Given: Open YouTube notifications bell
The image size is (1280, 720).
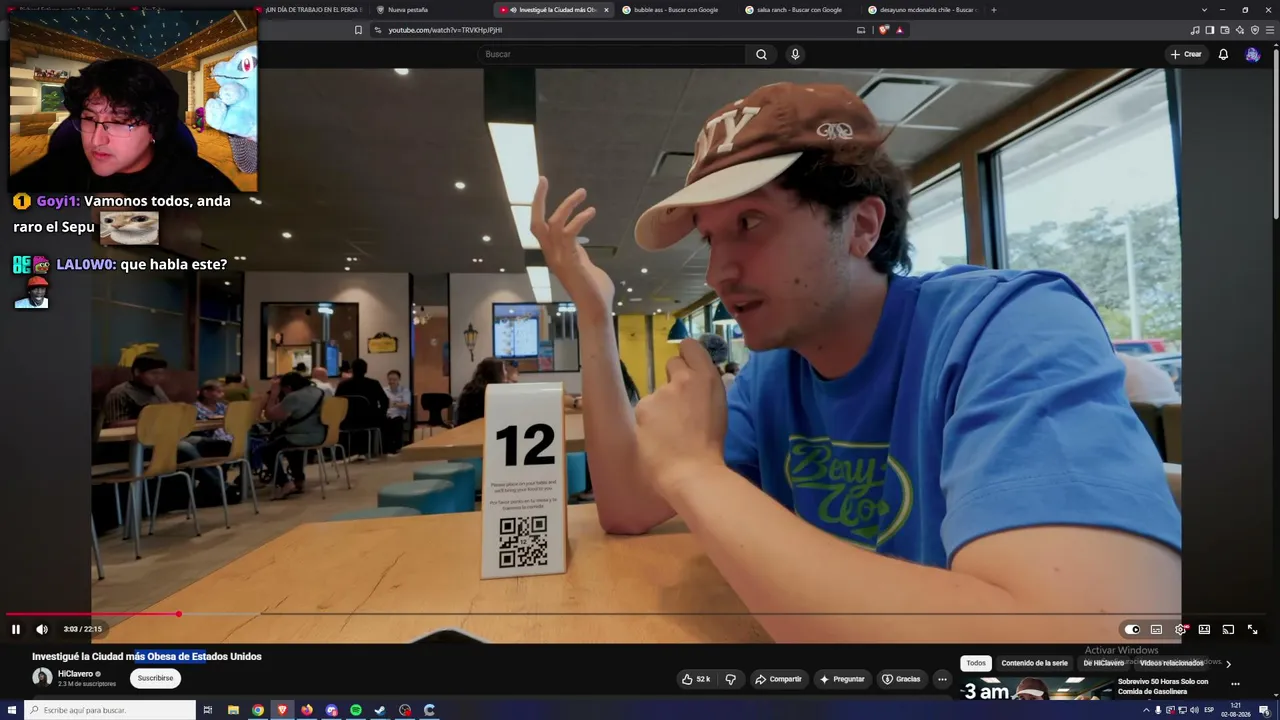Looking at the screenshot, I should [1223, 54].
